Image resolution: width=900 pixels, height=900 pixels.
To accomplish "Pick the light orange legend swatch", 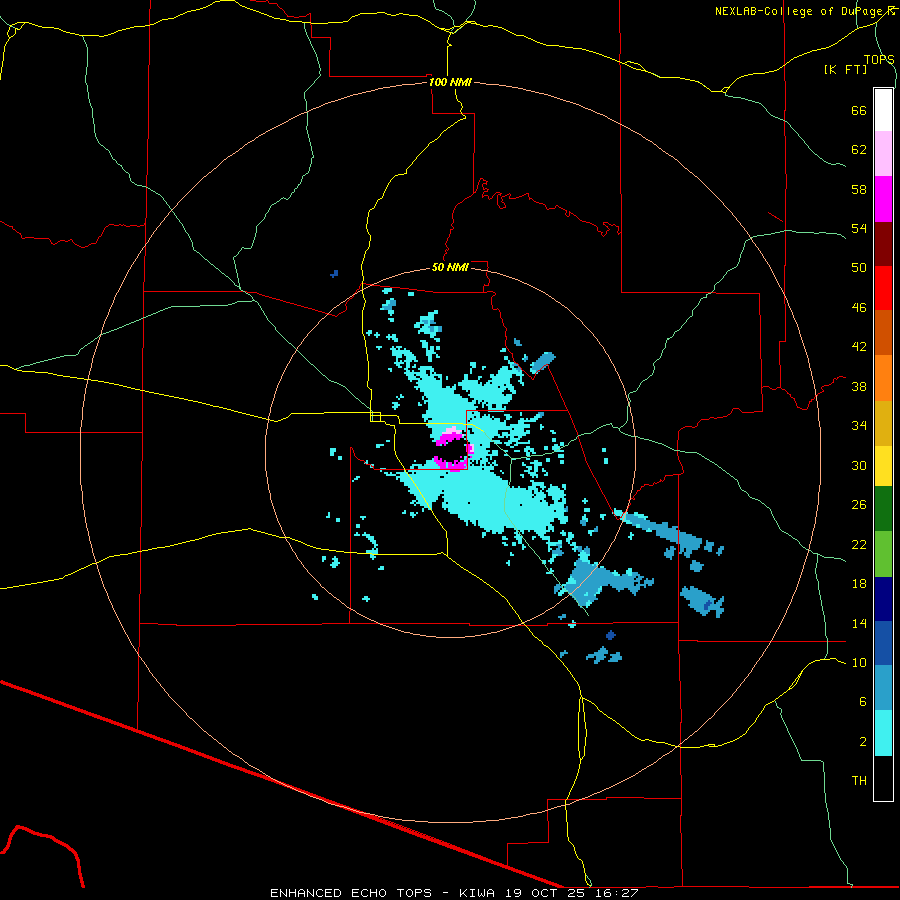I will [883, 378].
